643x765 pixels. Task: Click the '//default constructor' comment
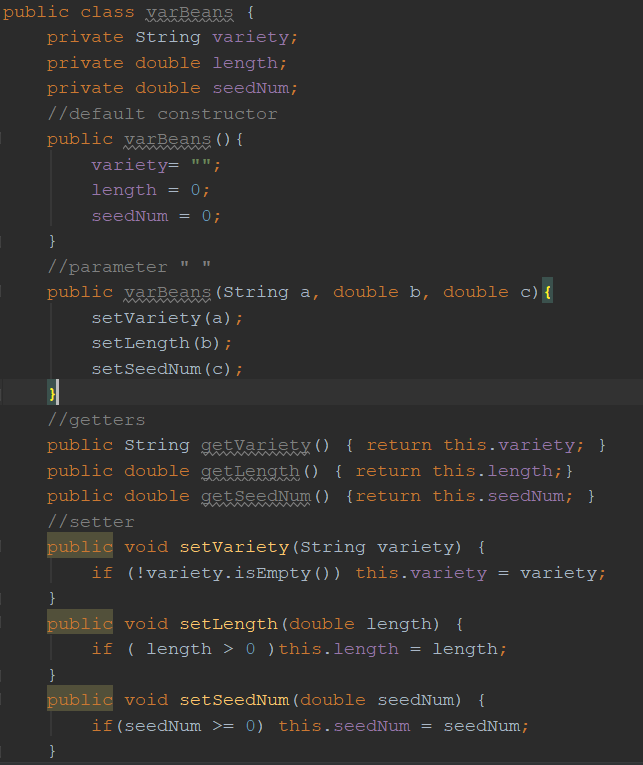tap(162, 114)
